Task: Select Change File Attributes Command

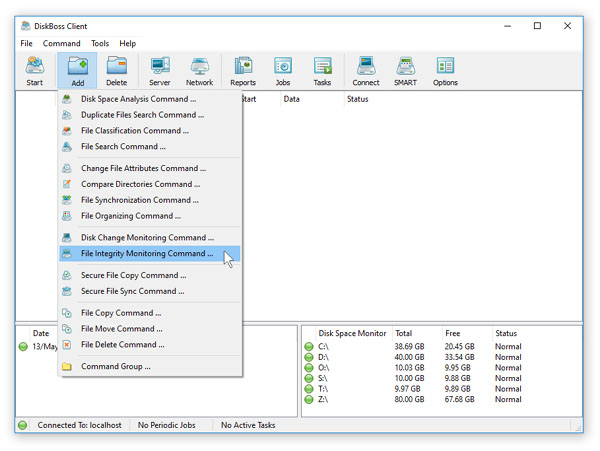Action: [150, 168]
